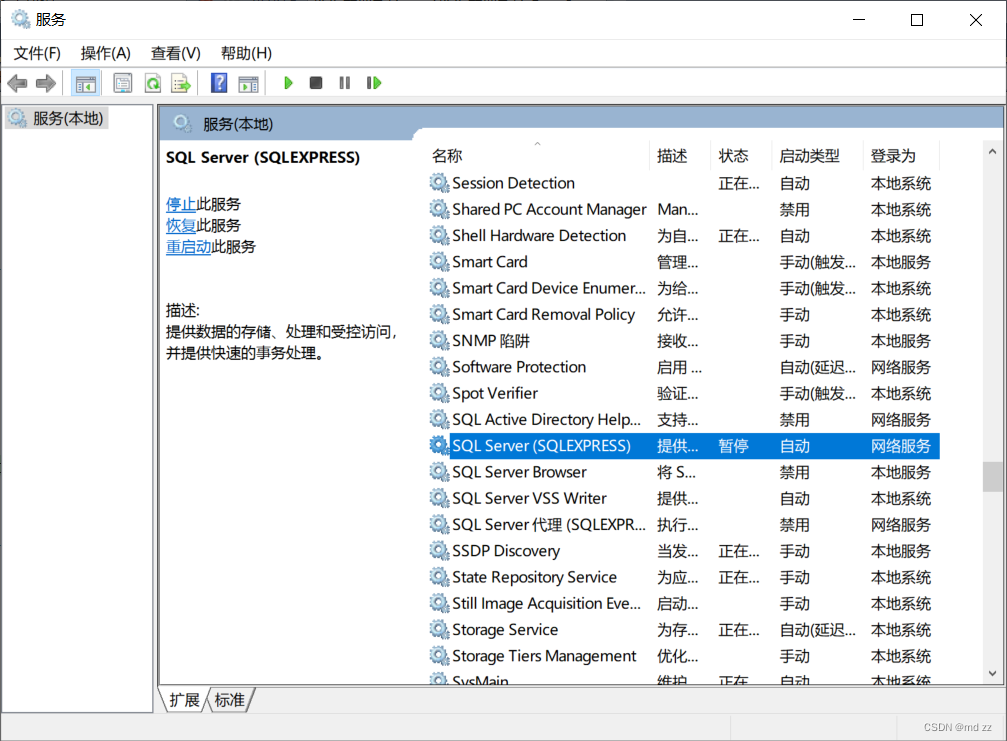Switch to the 标准 tab

click(228, 700)
